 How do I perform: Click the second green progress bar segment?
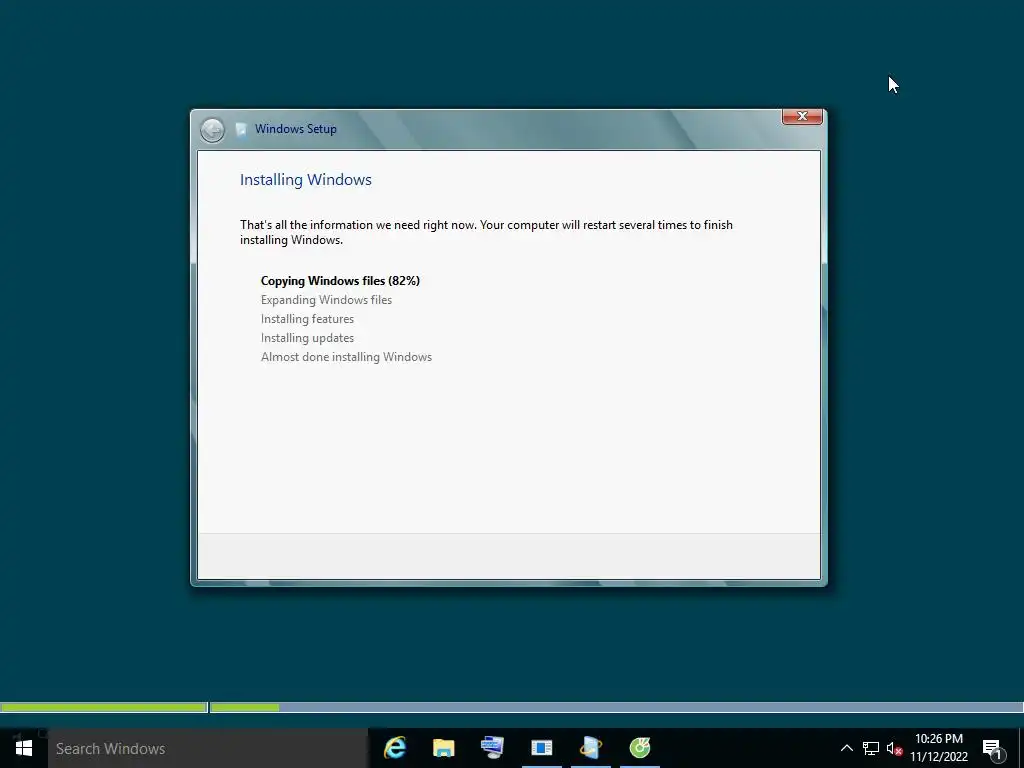(x=245, y=707)
